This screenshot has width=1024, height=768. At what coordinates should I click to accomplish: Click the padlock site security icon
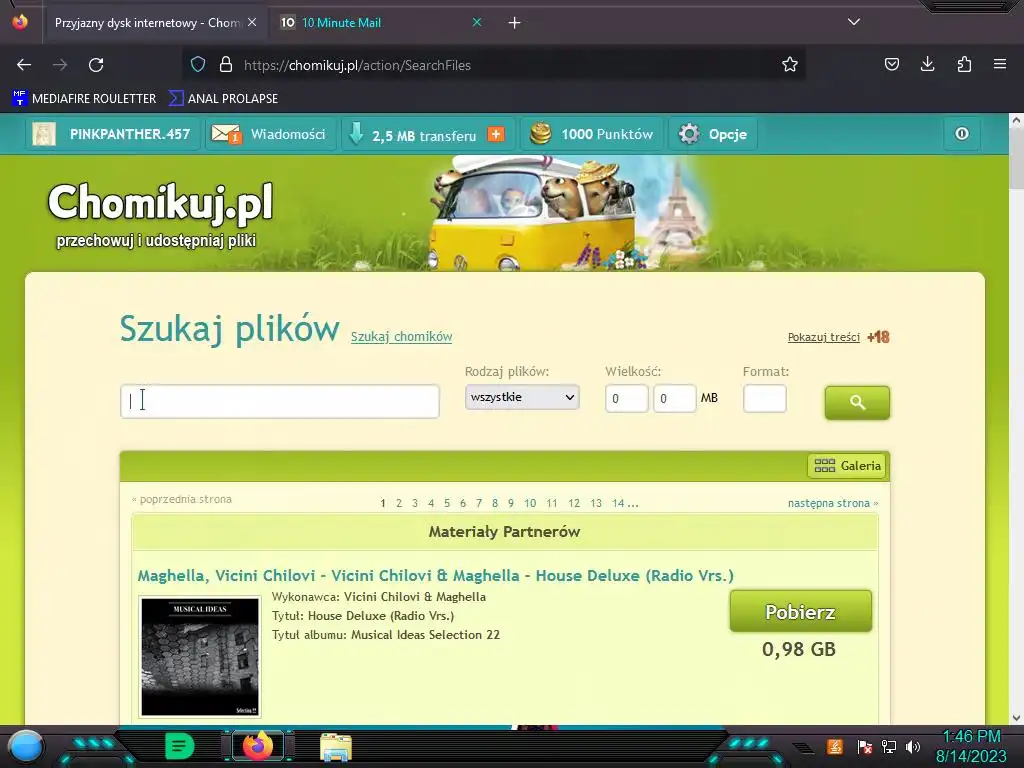(226, 65)
